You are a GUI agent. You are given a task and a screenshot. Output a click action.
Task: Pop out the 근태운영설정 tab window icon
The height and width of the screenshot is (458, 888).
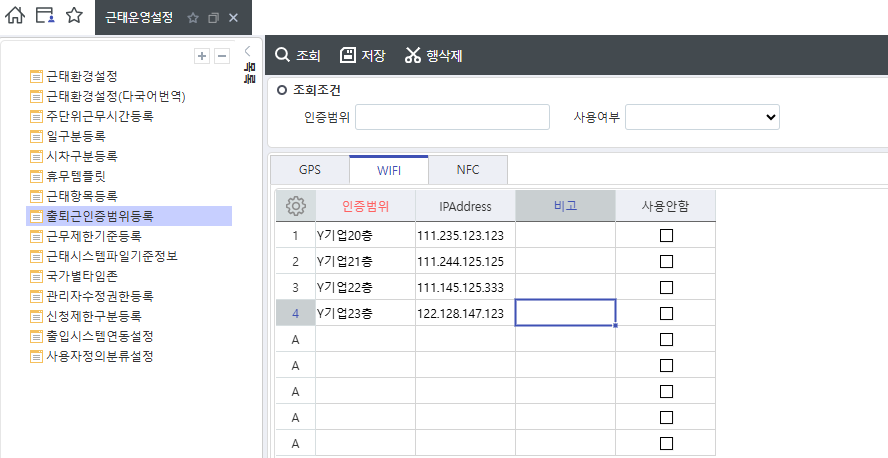[x=213, y=18]
